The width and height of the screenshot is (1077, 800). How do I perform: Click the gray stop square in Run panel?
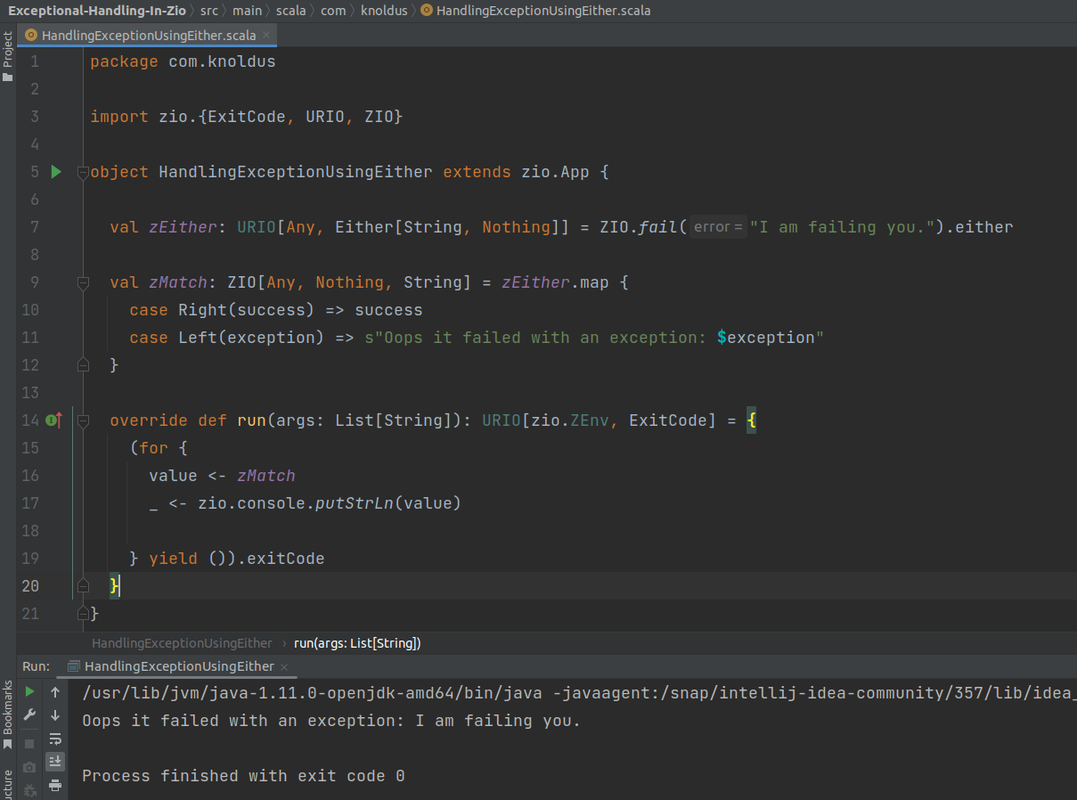[30, 744]
